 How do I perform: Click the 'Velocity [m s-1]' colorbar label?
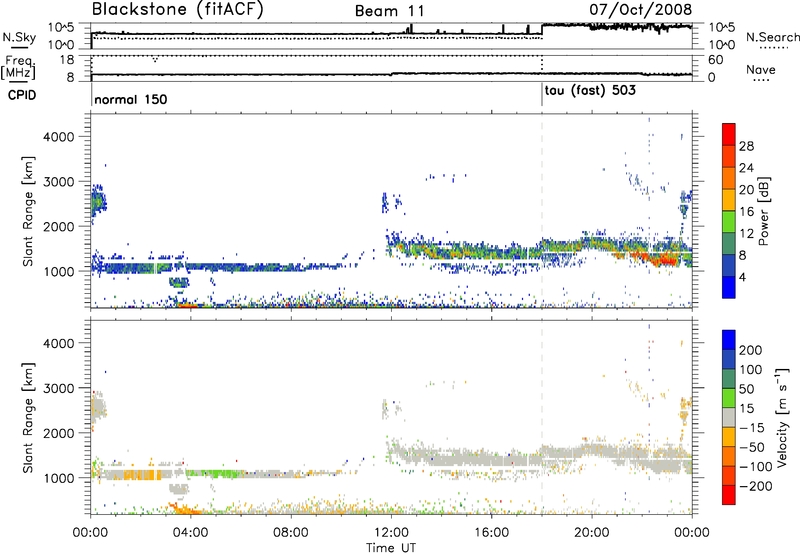[782, 417]
